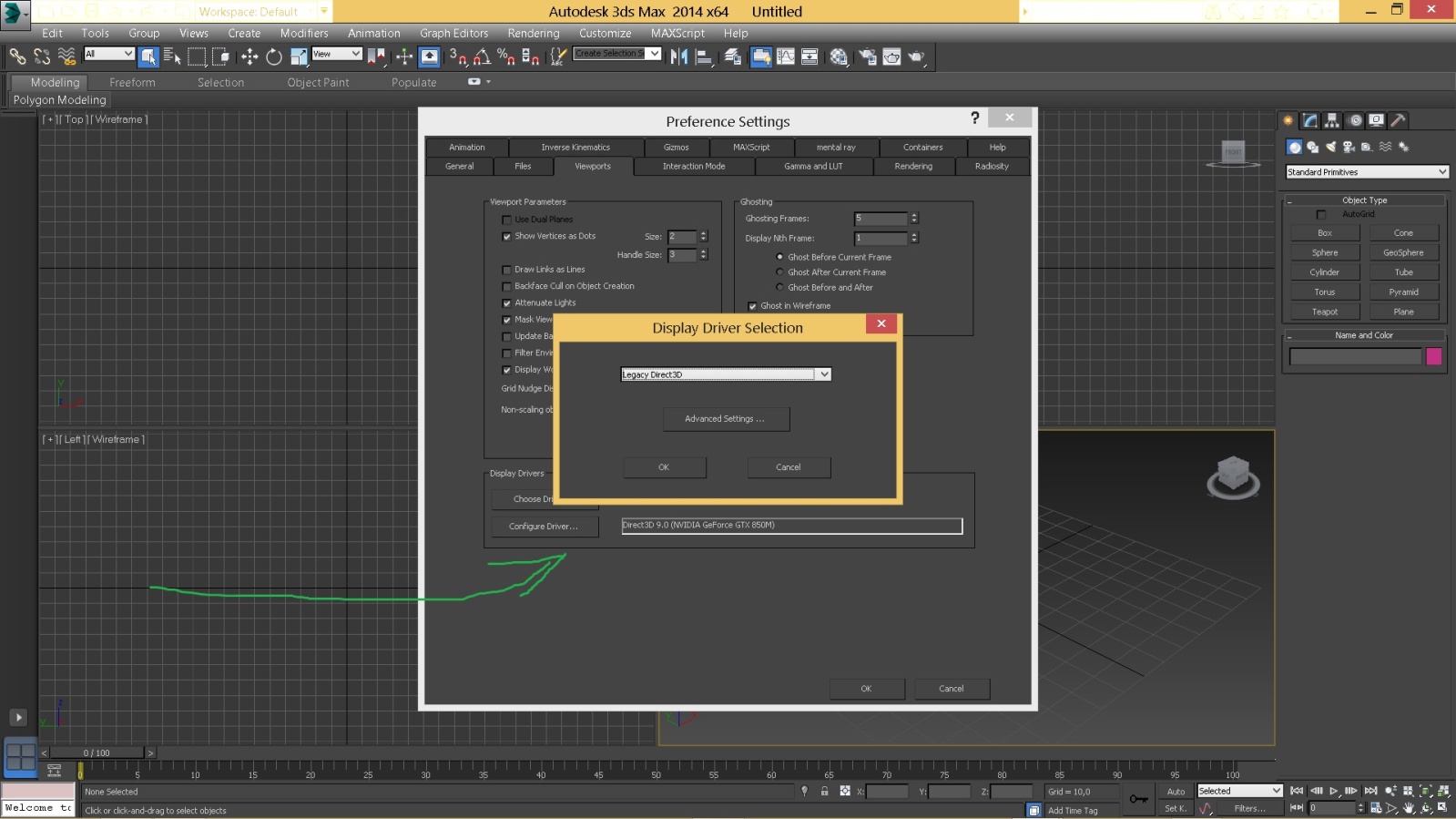This screenshot has width=1456, height=819.
Task: Select the Lights category icon
Action: coord(1330,147)
